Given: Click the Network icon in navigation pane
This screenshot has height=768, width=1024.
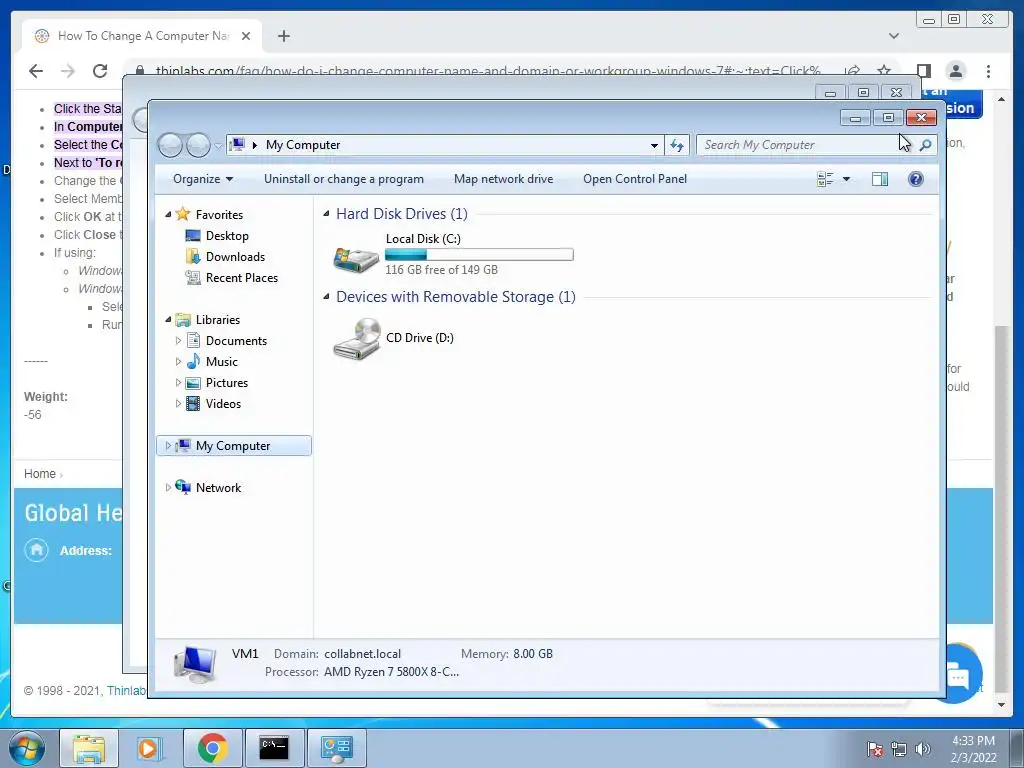Looking at the screenshot, I should [x=183, y=487].
